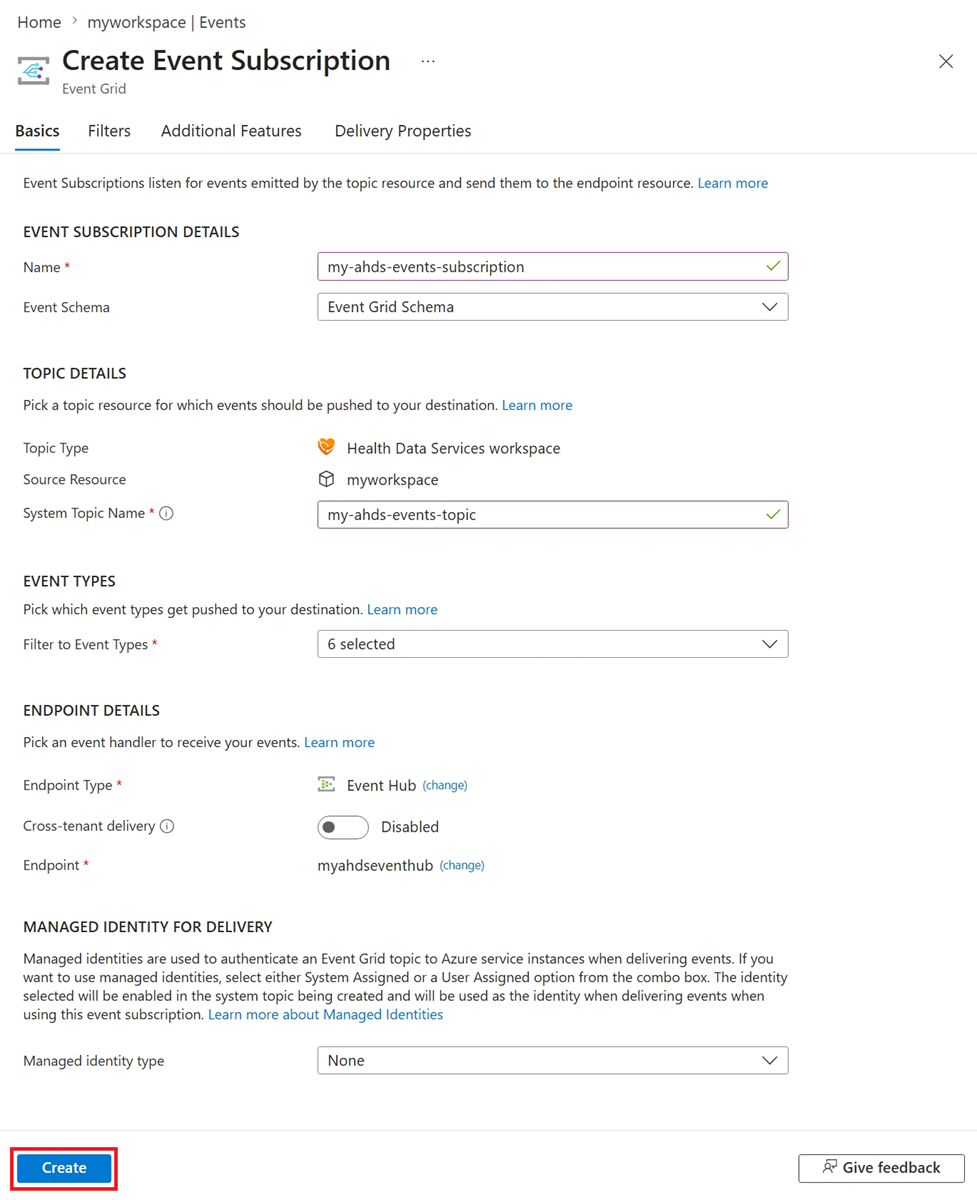This screenshot has width=977, height=1200.
Task: Switch to the Filters tab
Action: click(109, 131)
